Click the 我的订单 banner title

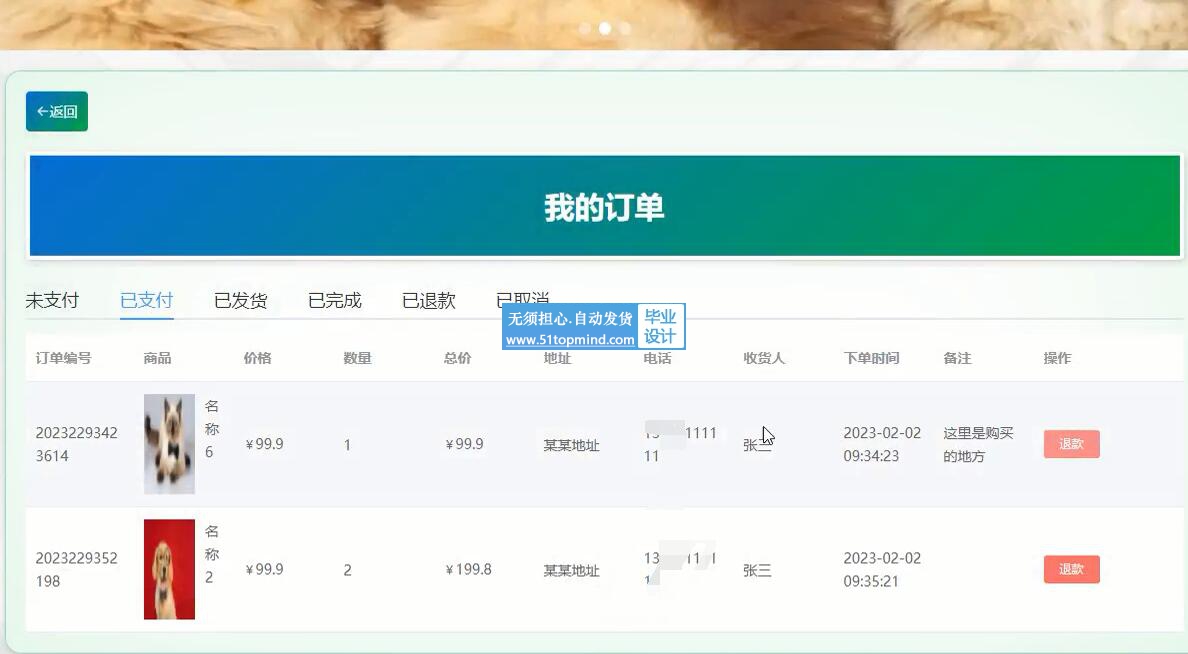tap(604, 208)
